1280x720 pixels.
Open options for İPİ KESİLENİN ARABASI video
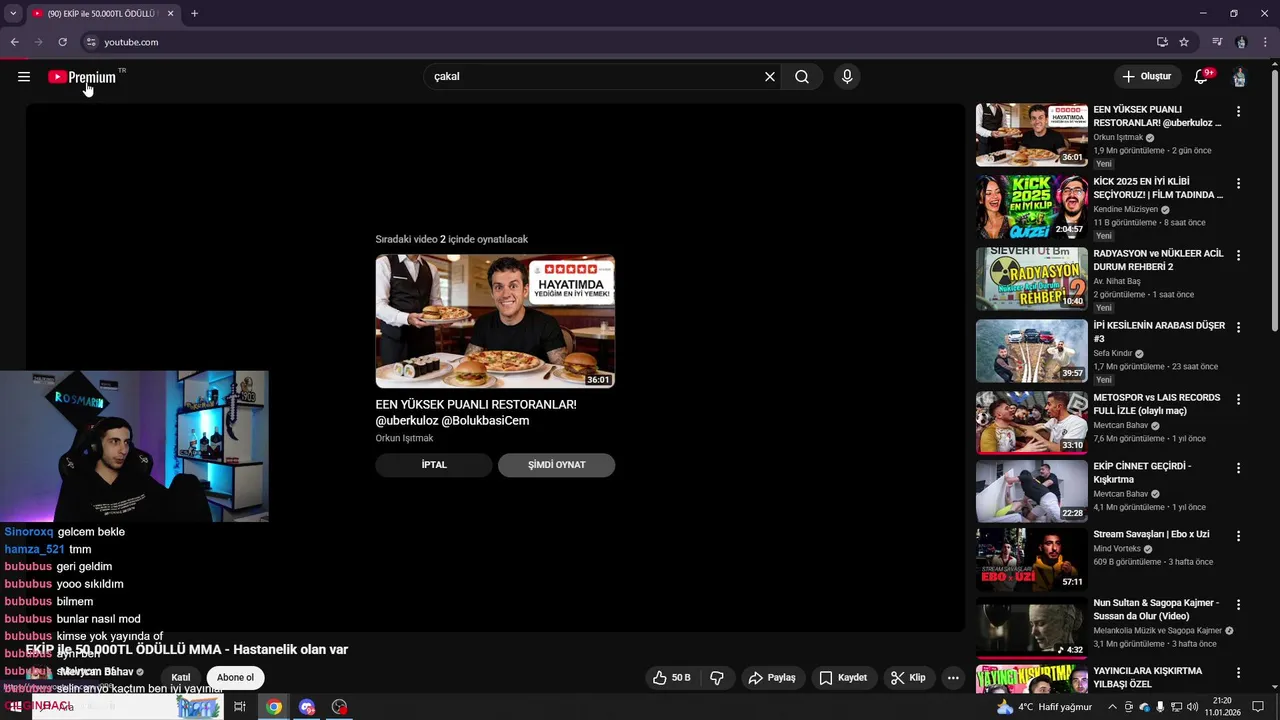point(1238,328)
